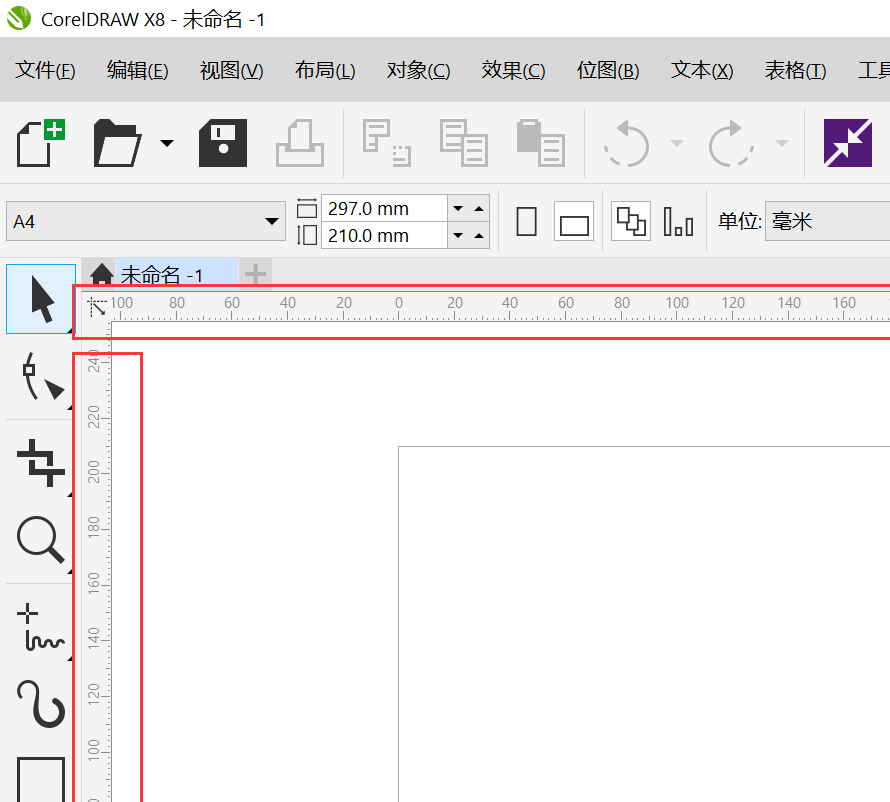Image resolution: width=890 pixels, height=802 pixels.
Task: Select the Shape tool
Action: coord(40,380)
